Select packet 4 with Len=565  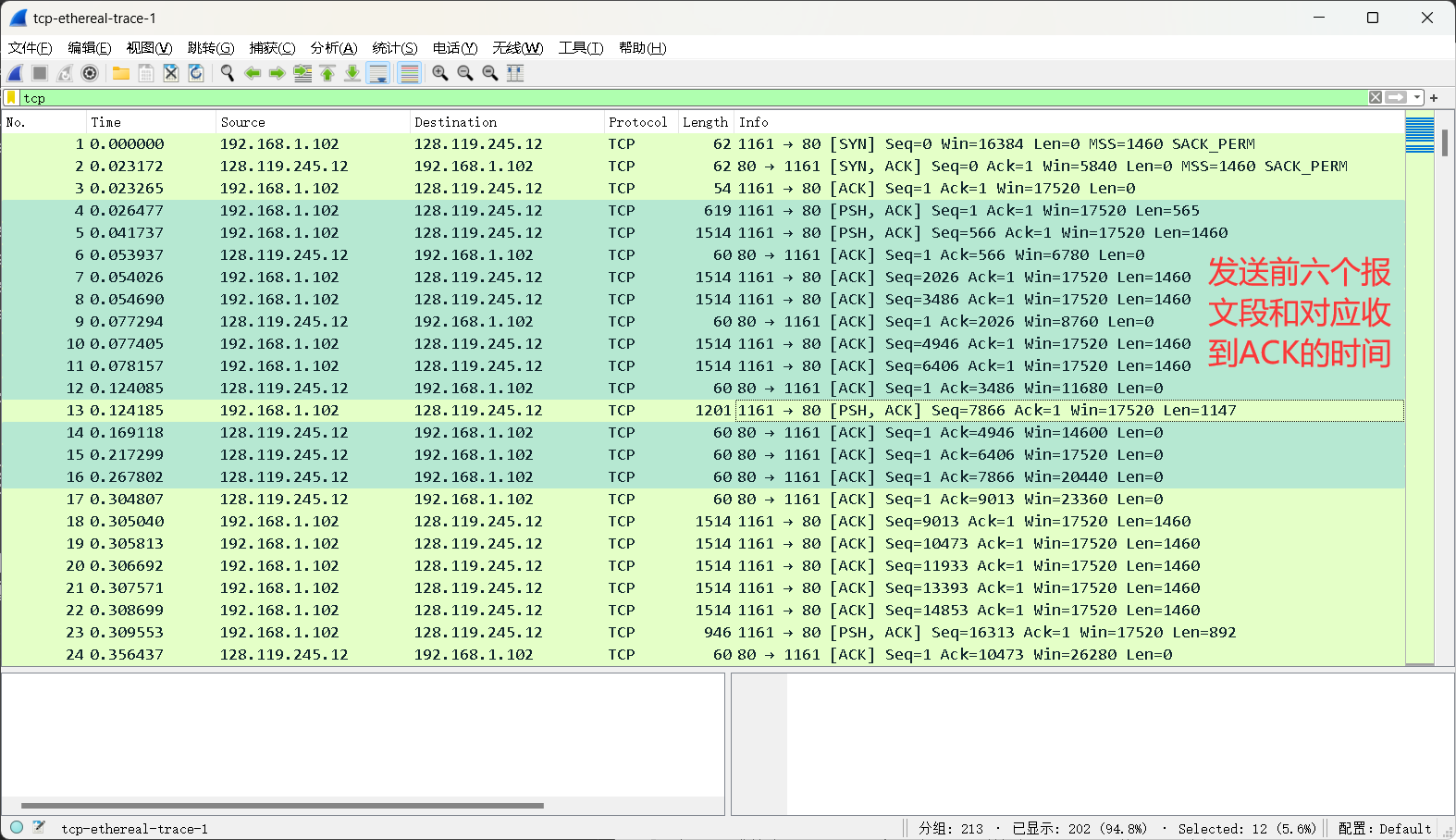point(703,211)
